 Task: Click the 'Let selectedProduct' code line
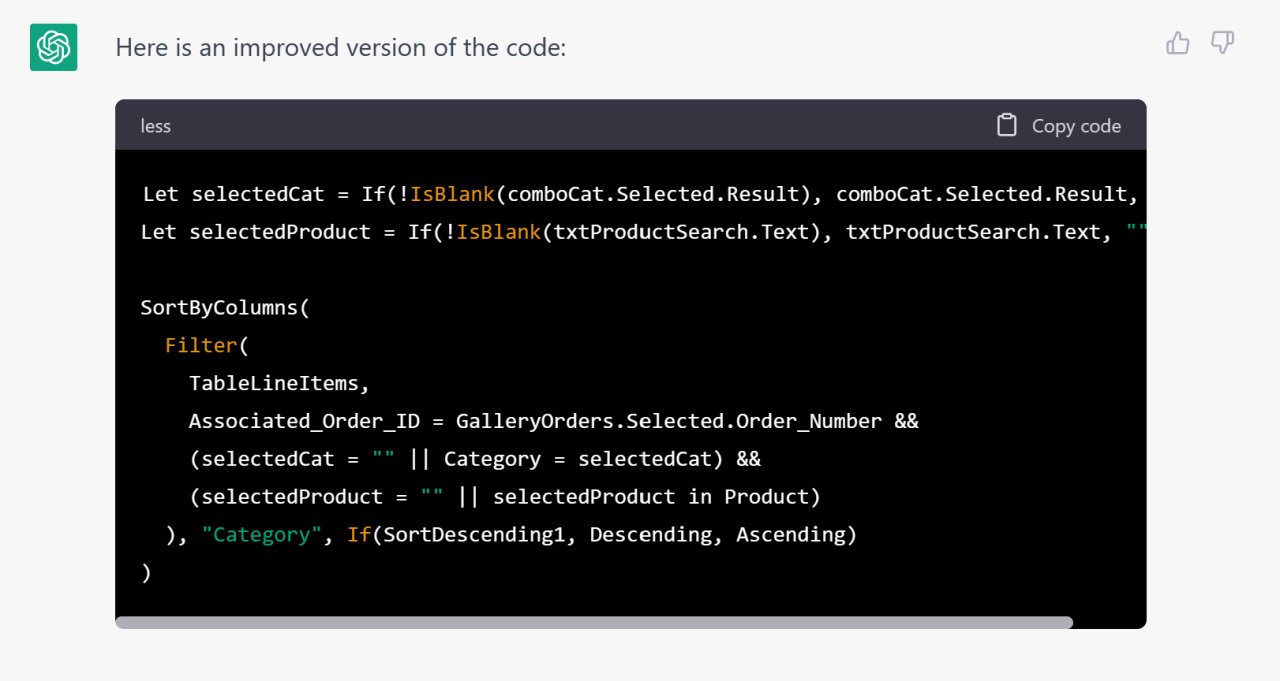point(643,232)
